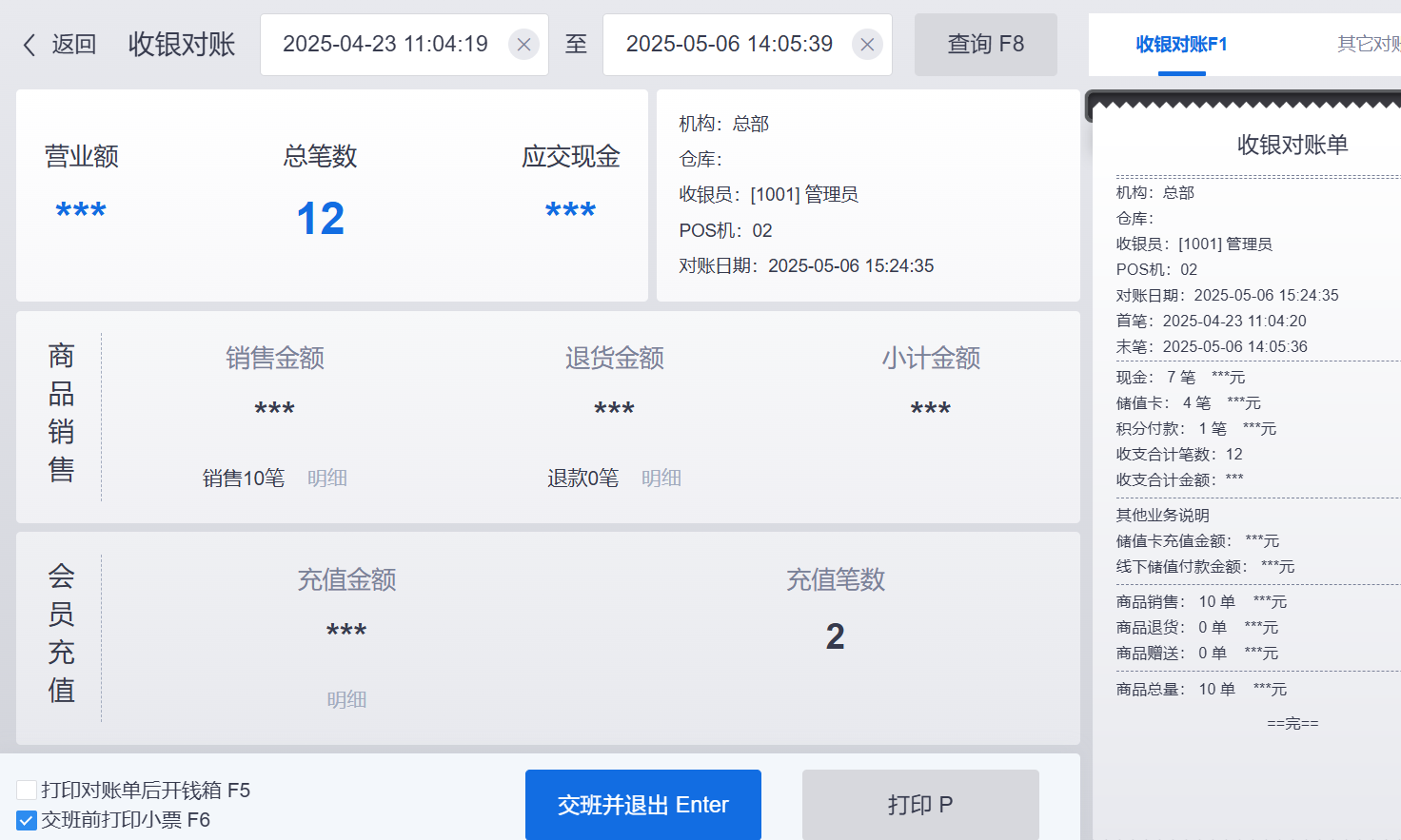
Task: Uncheck 交班前打印小票 F6 checkbox
Action: pyautogui.click(x=27, y=820)
